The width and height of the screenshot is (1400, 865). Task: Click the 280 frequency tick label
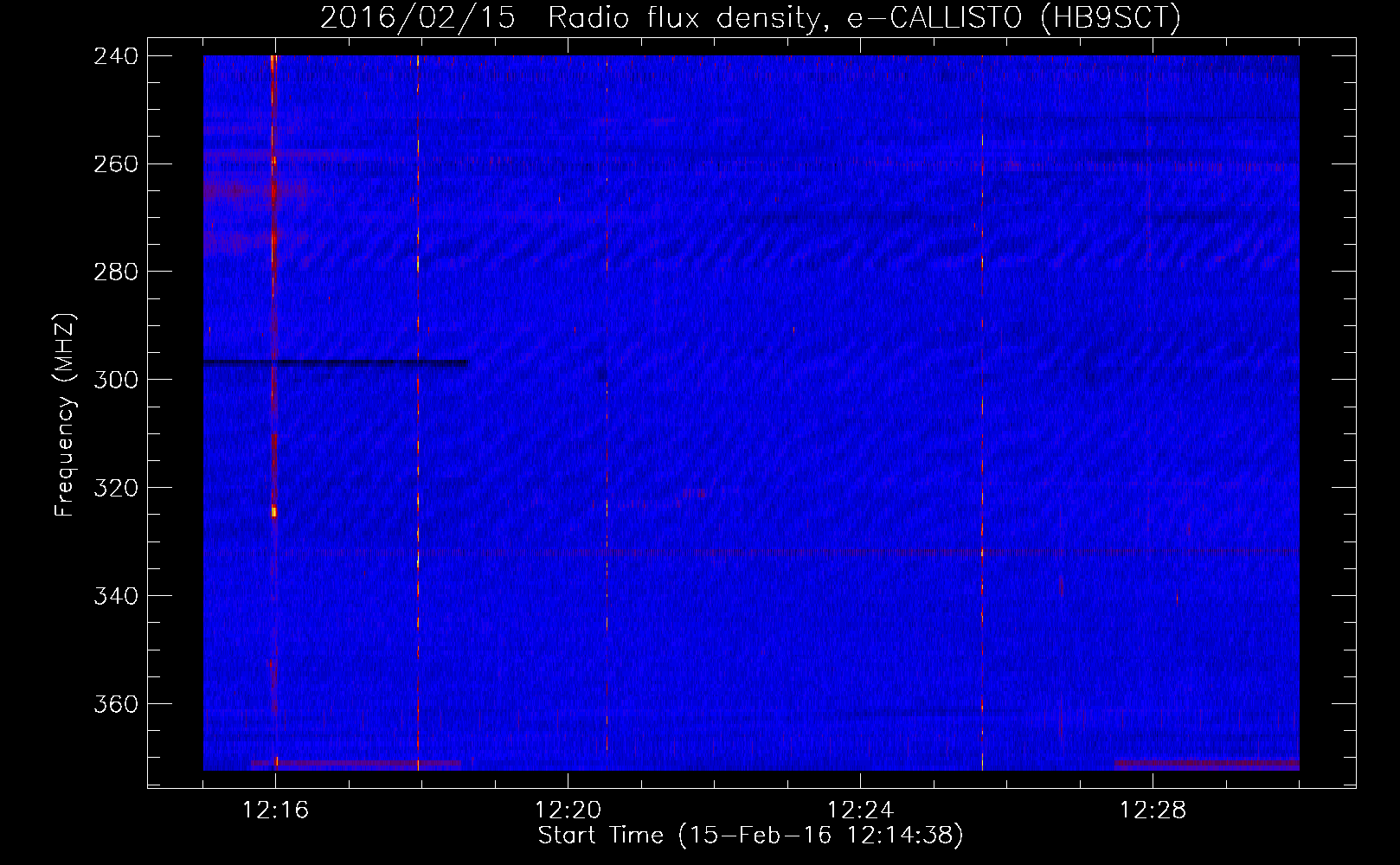116,272
